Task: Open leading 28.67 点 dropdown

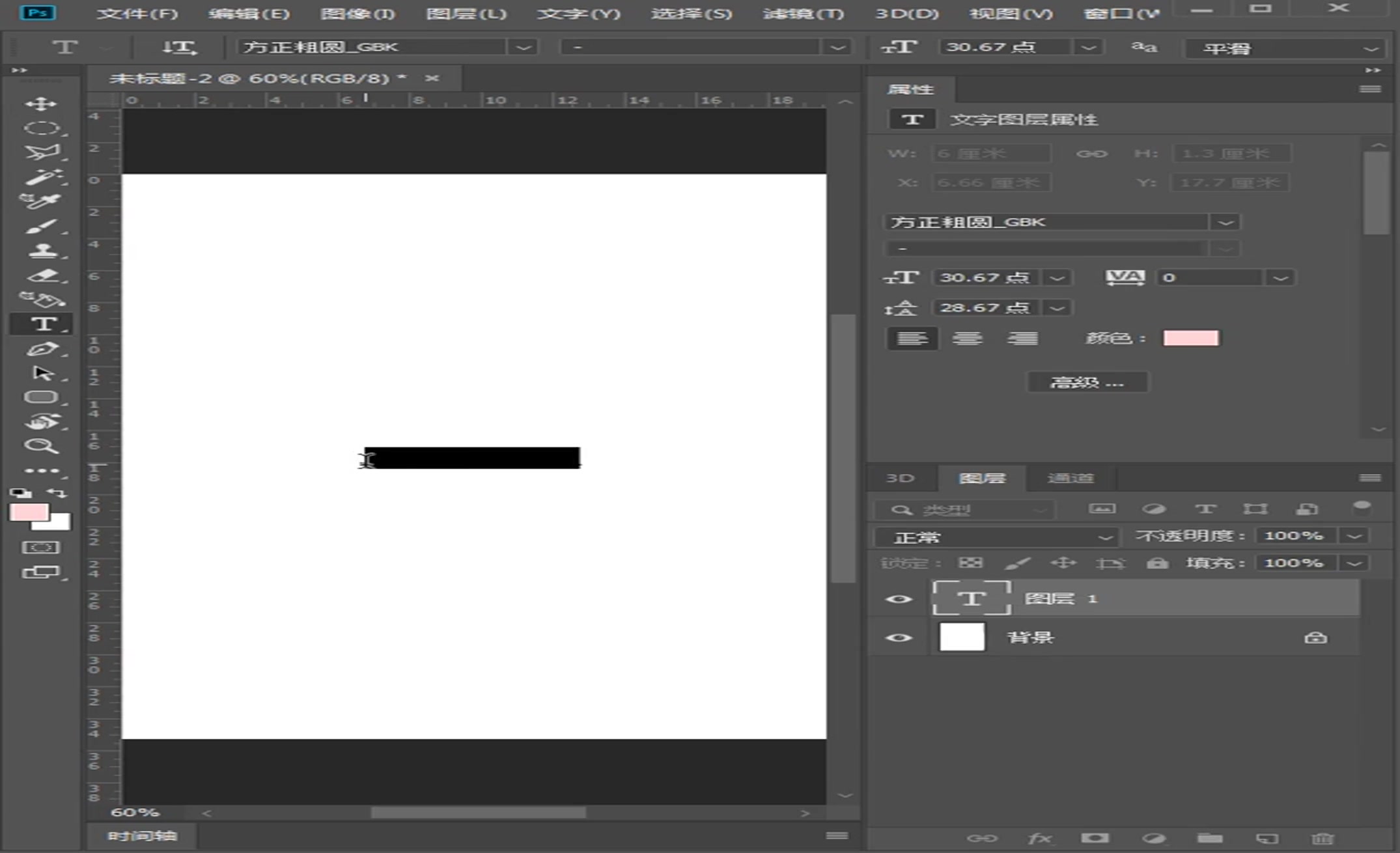Action: pos(1057,308)
